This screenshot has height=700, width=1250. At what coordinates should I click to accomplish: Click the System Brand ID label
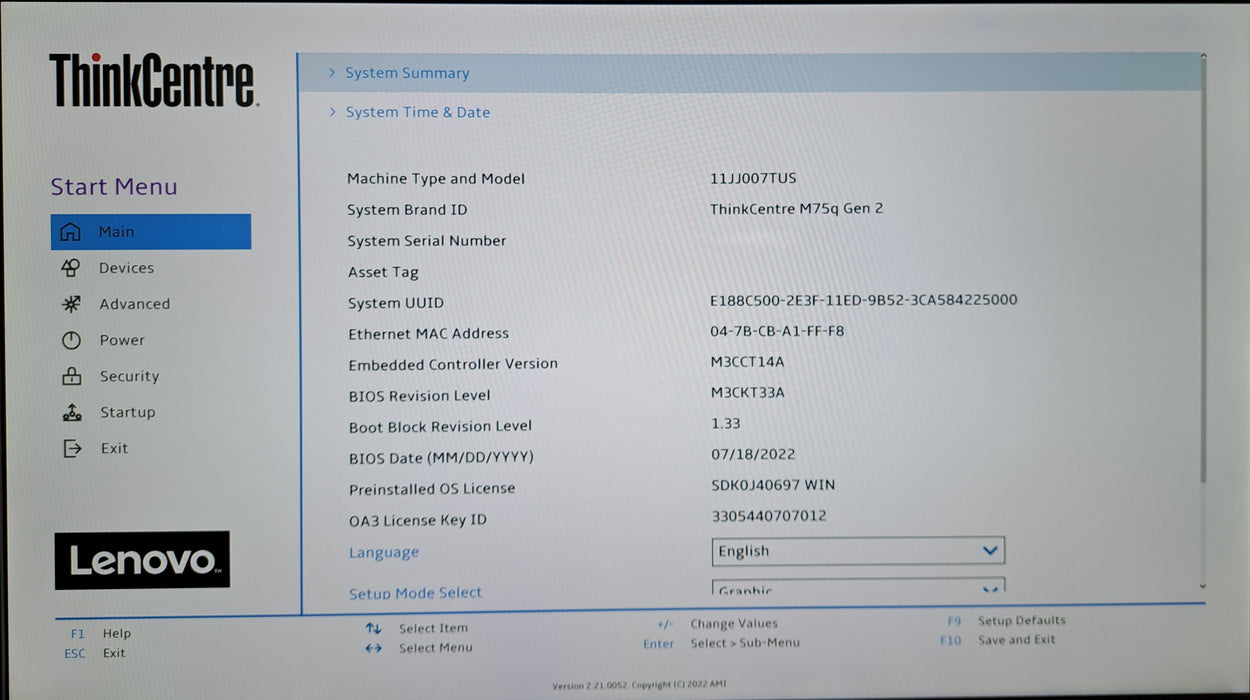[407, 210]
